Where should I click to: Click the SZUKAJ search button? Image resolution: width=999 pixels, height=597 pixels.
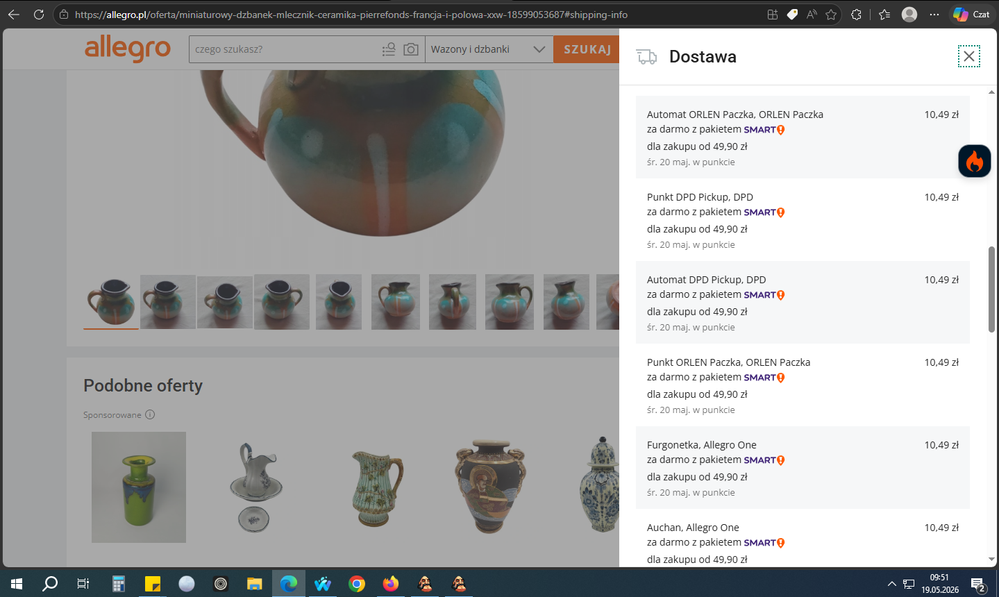click(x=587, y=49)
